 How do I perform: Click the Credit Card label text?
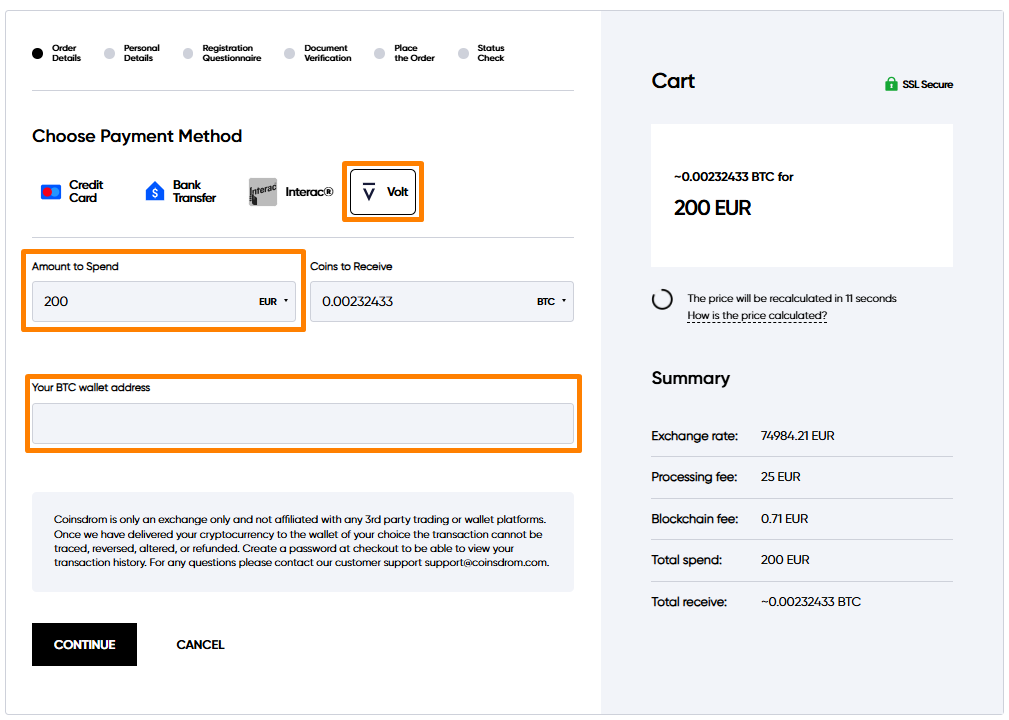(x=86, y=191)
